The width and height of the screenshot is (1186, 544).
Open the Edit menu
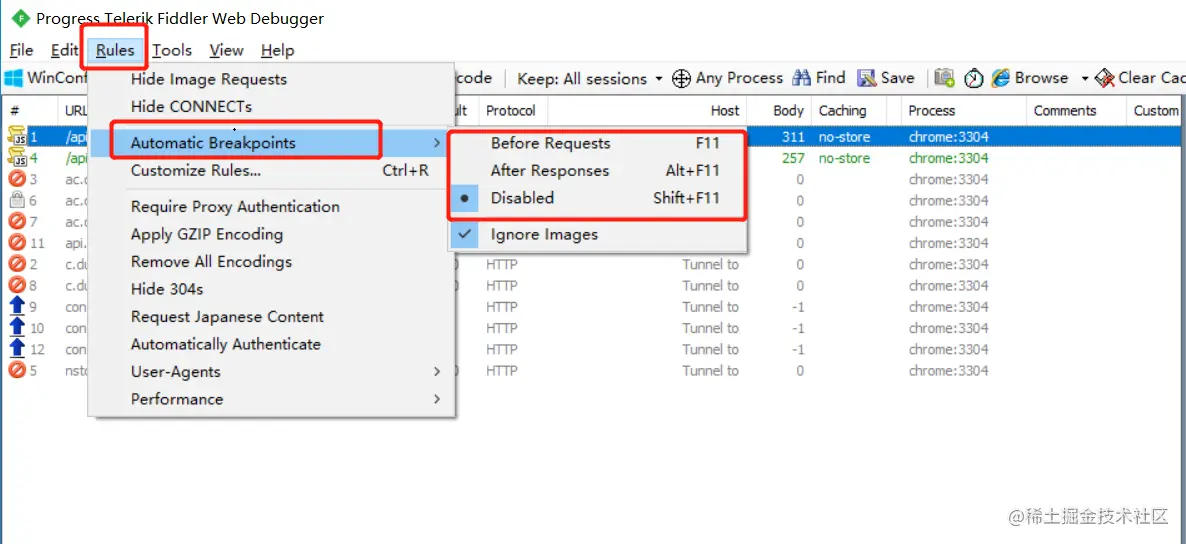pos(64,51)
